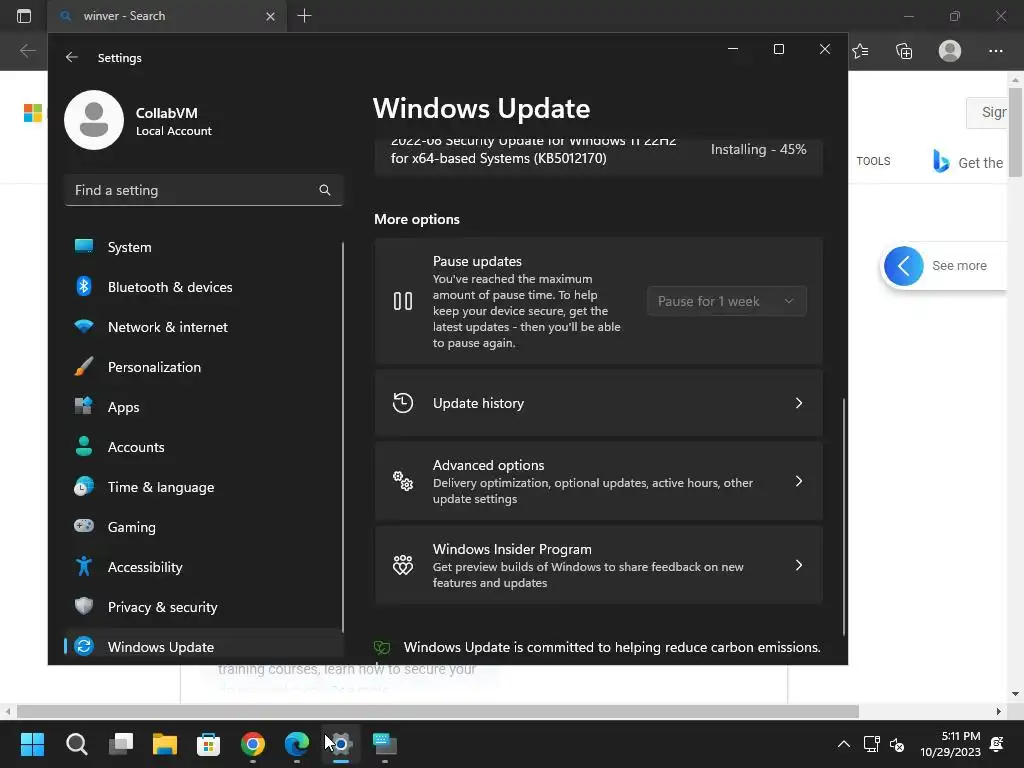This screenshot has height=768, width=1024.
Task: Expand Windows Insider Program chevron
Action: coord(799,565)
